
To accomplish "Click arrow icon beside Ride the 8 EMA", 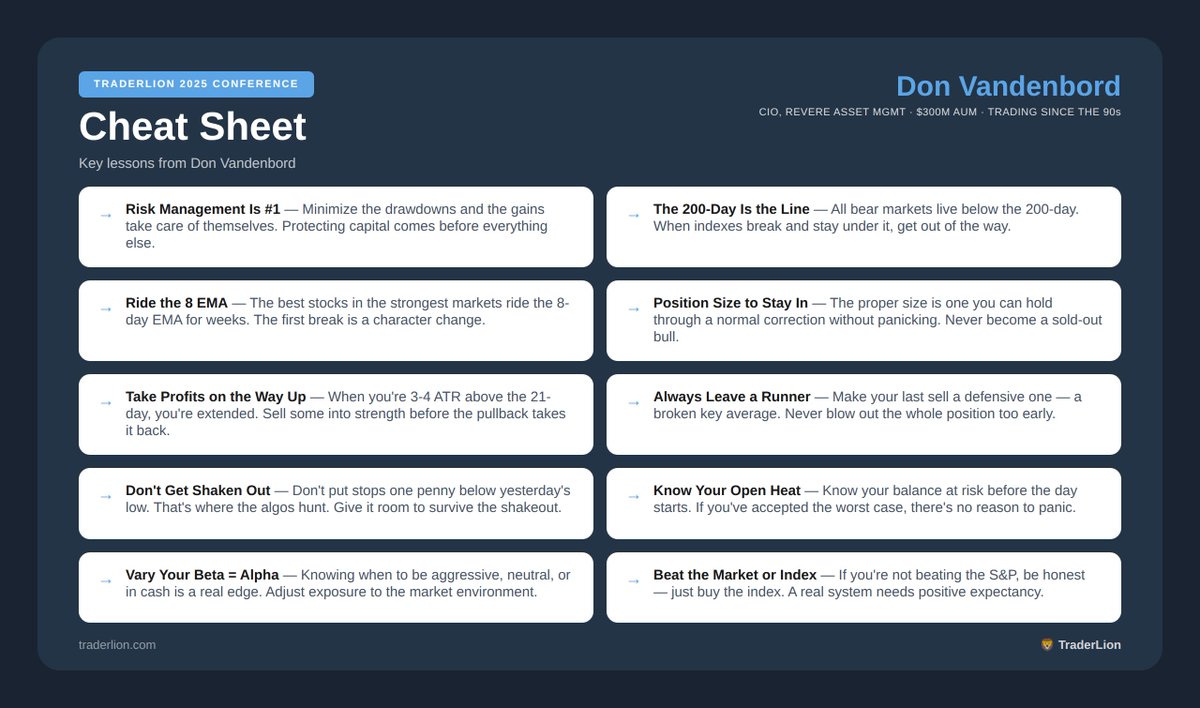I will tap(105, 309).
